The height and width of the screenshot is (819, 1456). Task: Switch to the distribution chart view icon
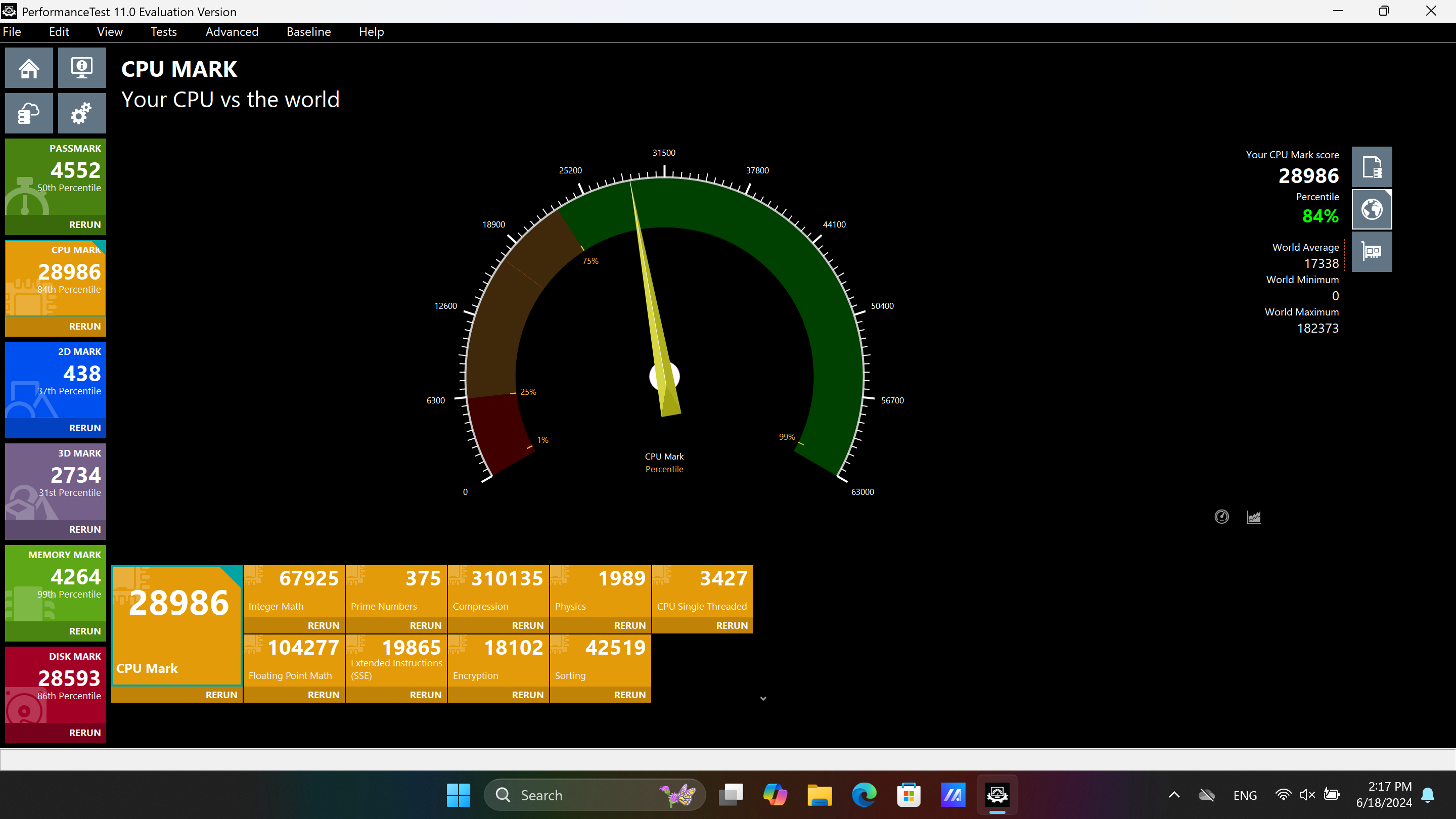[1254, 517]
